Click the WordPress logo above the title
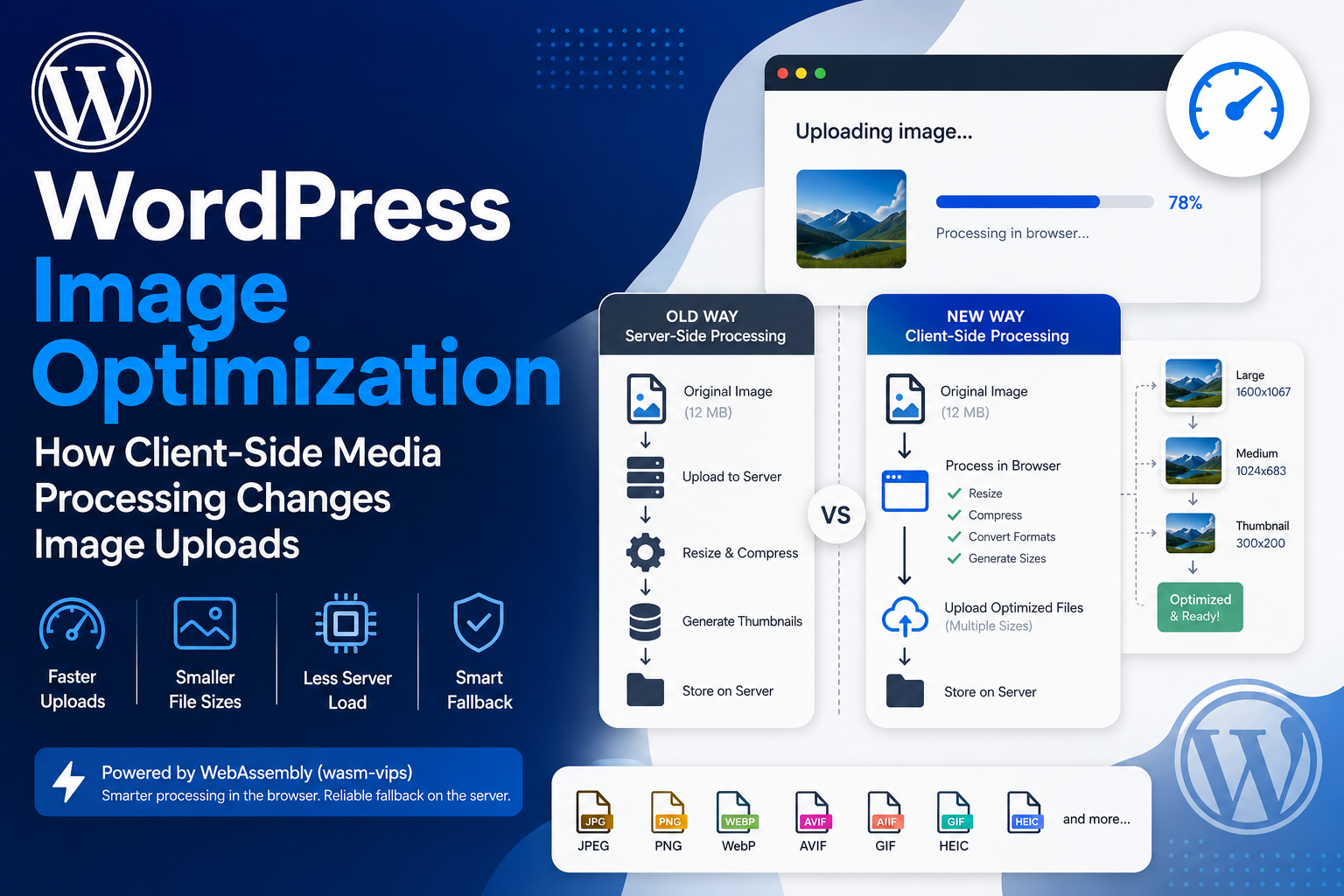 pyautogui.click(x=92, y=92)
